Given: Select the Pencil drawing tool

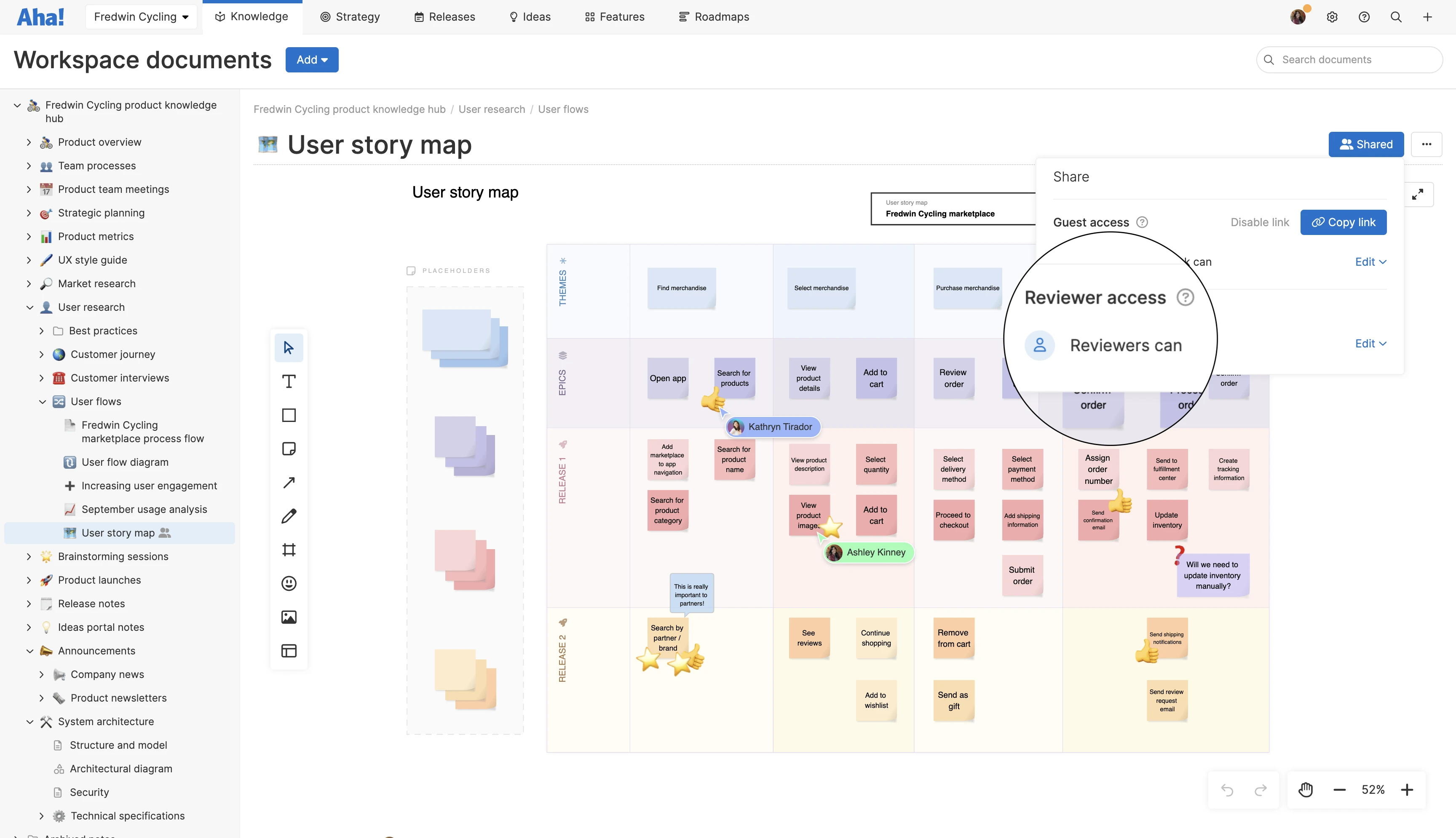Looking at the screenshot, I should click(289, 516).
